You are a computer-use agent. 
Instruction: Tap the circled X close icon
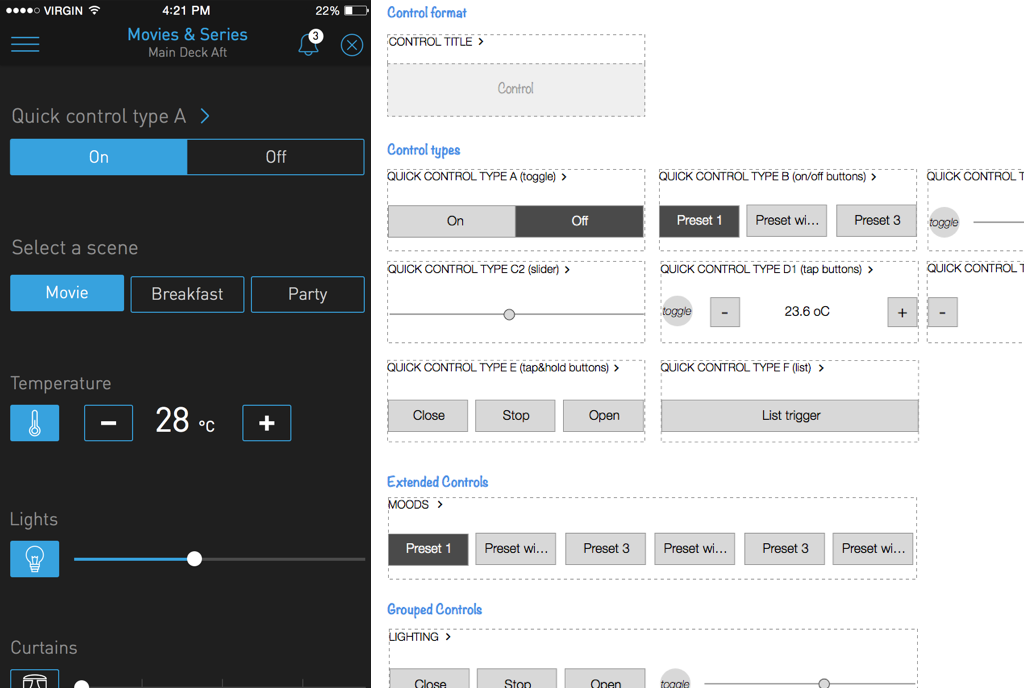[x=352, y=45]
